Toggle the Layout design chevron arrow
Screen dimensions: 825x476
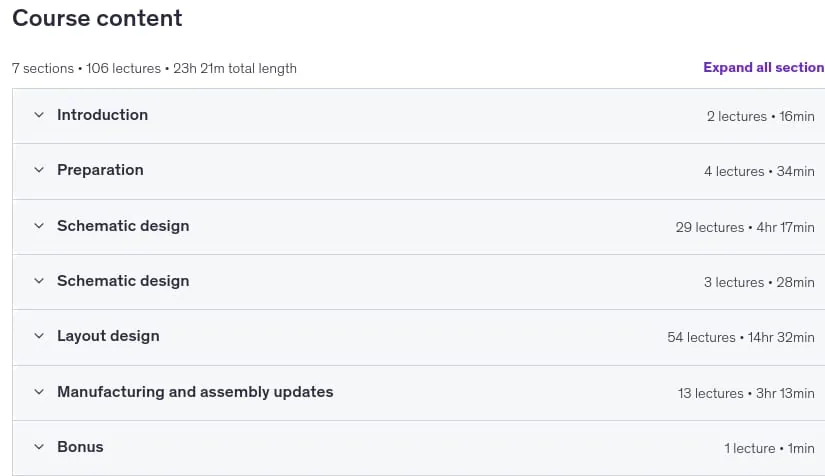point(39,336)
